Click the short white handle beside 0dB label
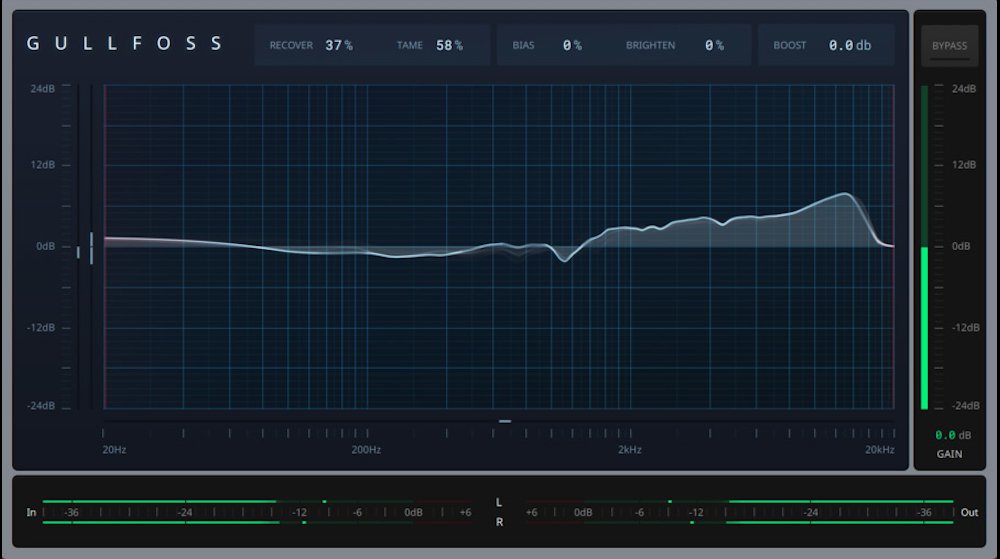 click(79, 252)
